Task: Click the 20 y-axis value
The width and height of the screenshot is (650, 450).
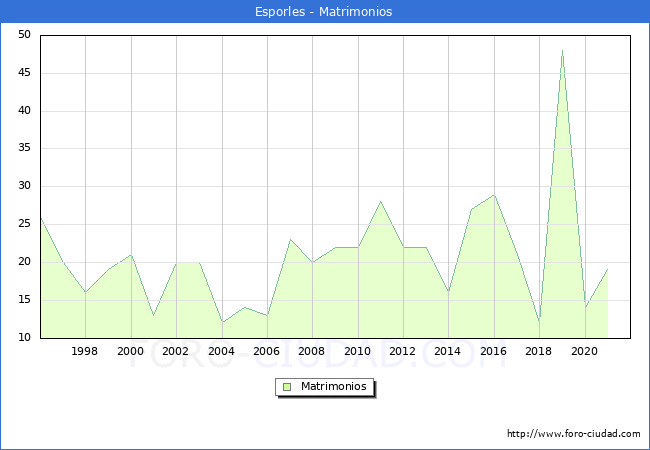Action: 24,262
